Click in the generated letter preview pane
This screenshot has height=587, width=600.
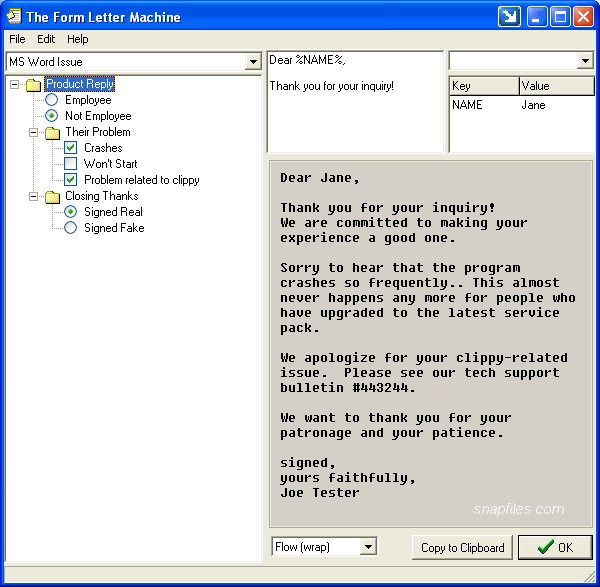(x=431, y=344)
